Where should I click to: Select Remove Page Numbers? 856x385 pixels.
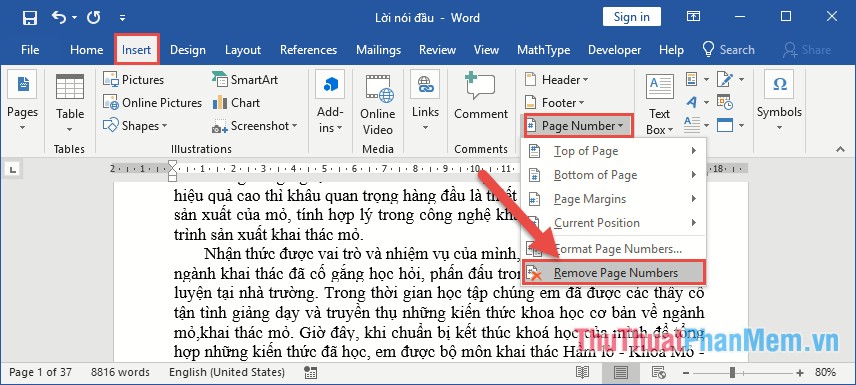tap(614, 273)
